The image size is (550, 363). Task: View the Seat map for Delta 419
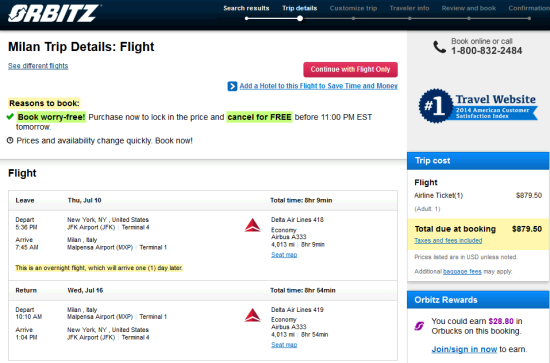click(x=284, y=345)
